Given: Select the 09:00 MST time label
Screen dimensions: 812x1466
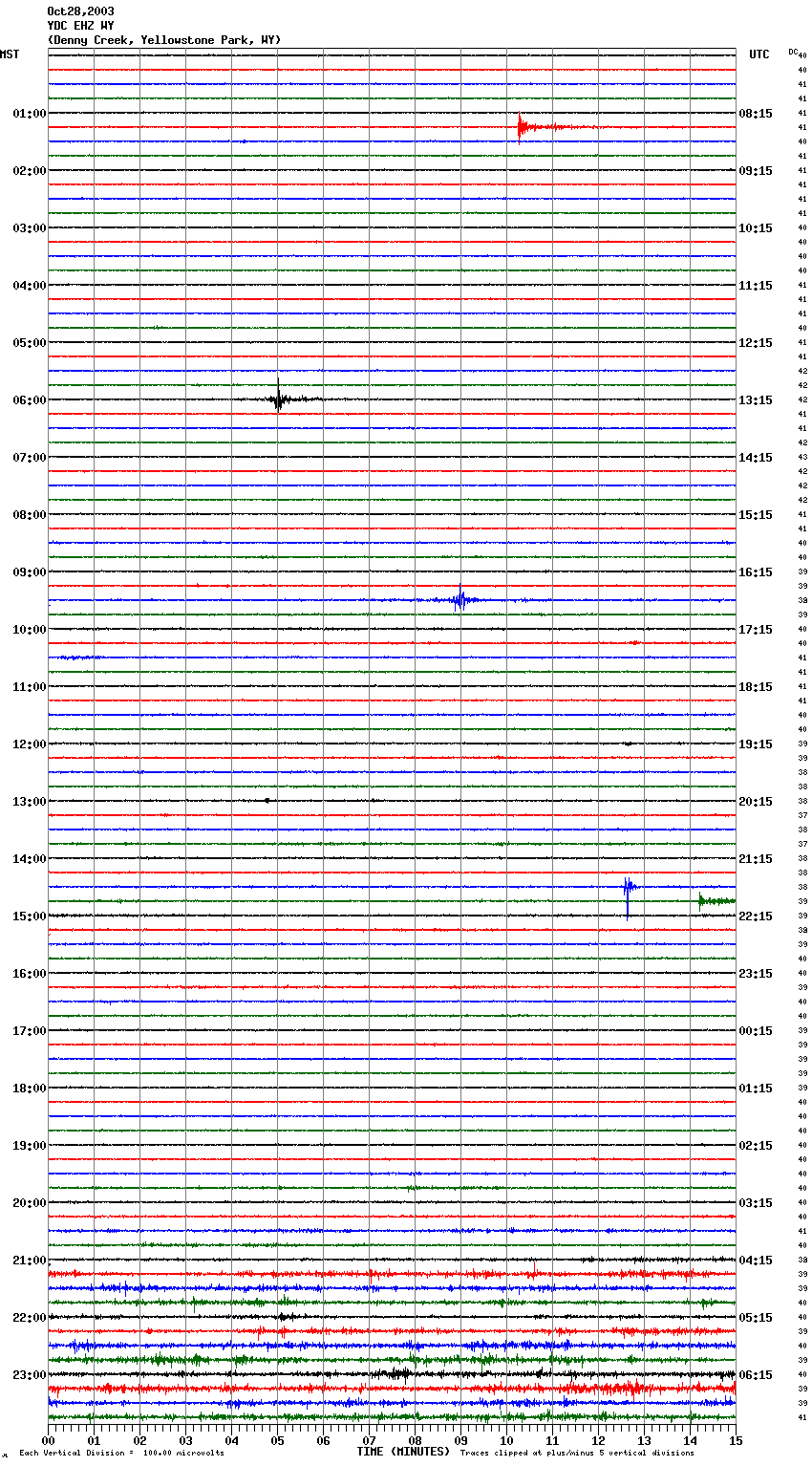Looking at the screenshot, I should pos(30,572).
